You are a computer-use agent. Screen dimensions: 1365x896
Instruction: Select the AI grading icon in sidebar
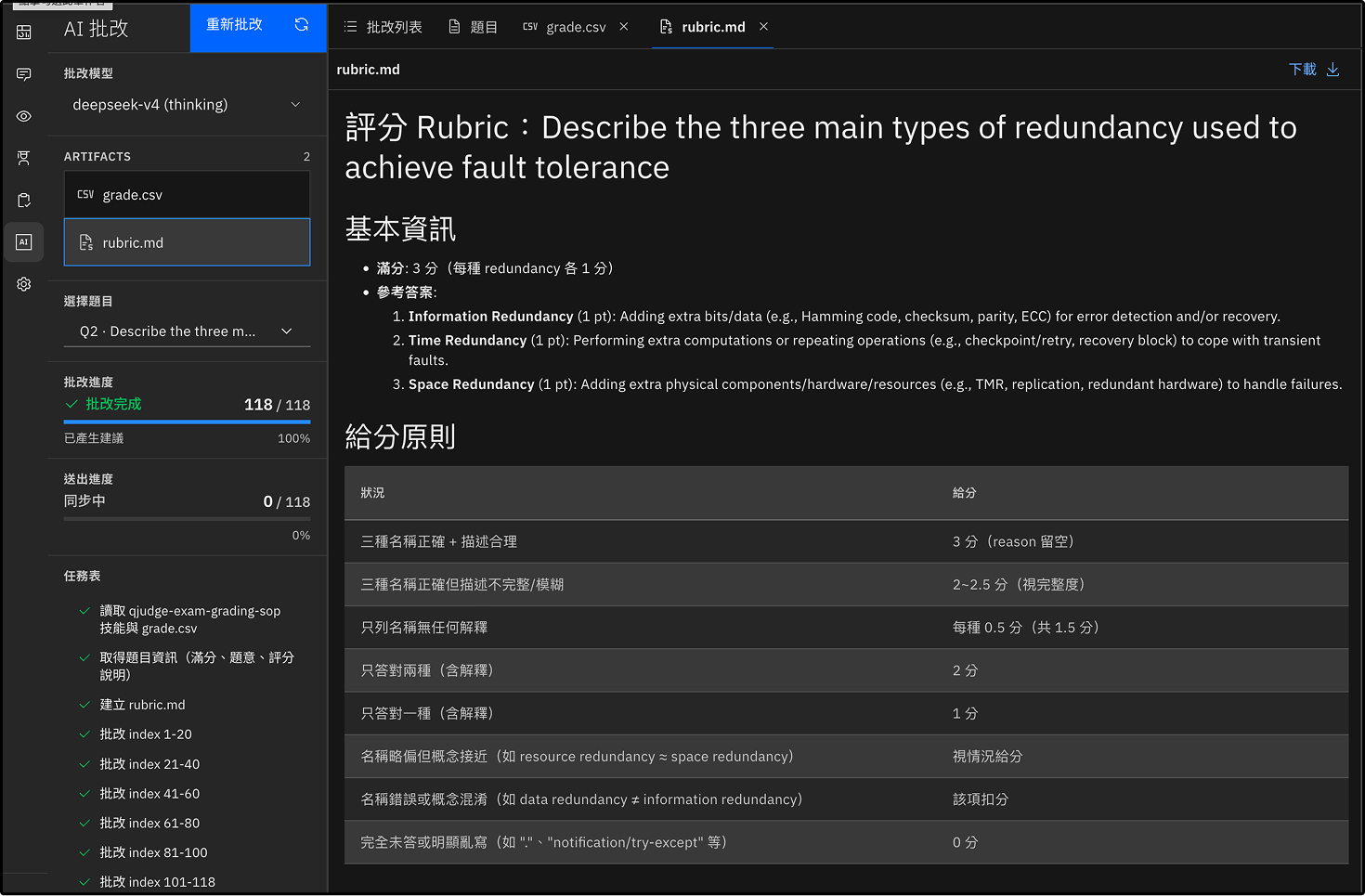(24, 242)
